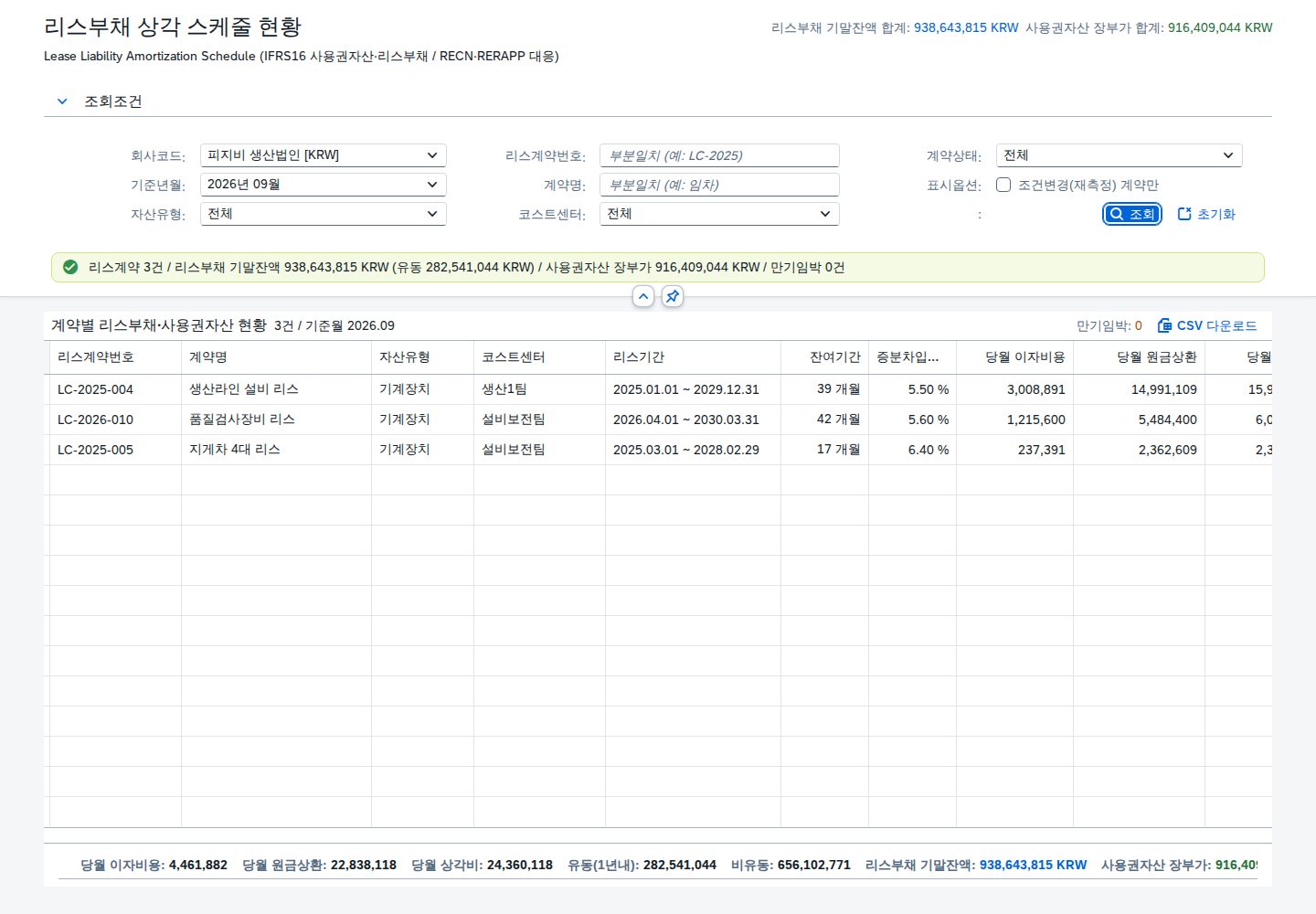The image size is (1316, 914).
Task: Click the 자산유형 column header
Action: point(422,357)
